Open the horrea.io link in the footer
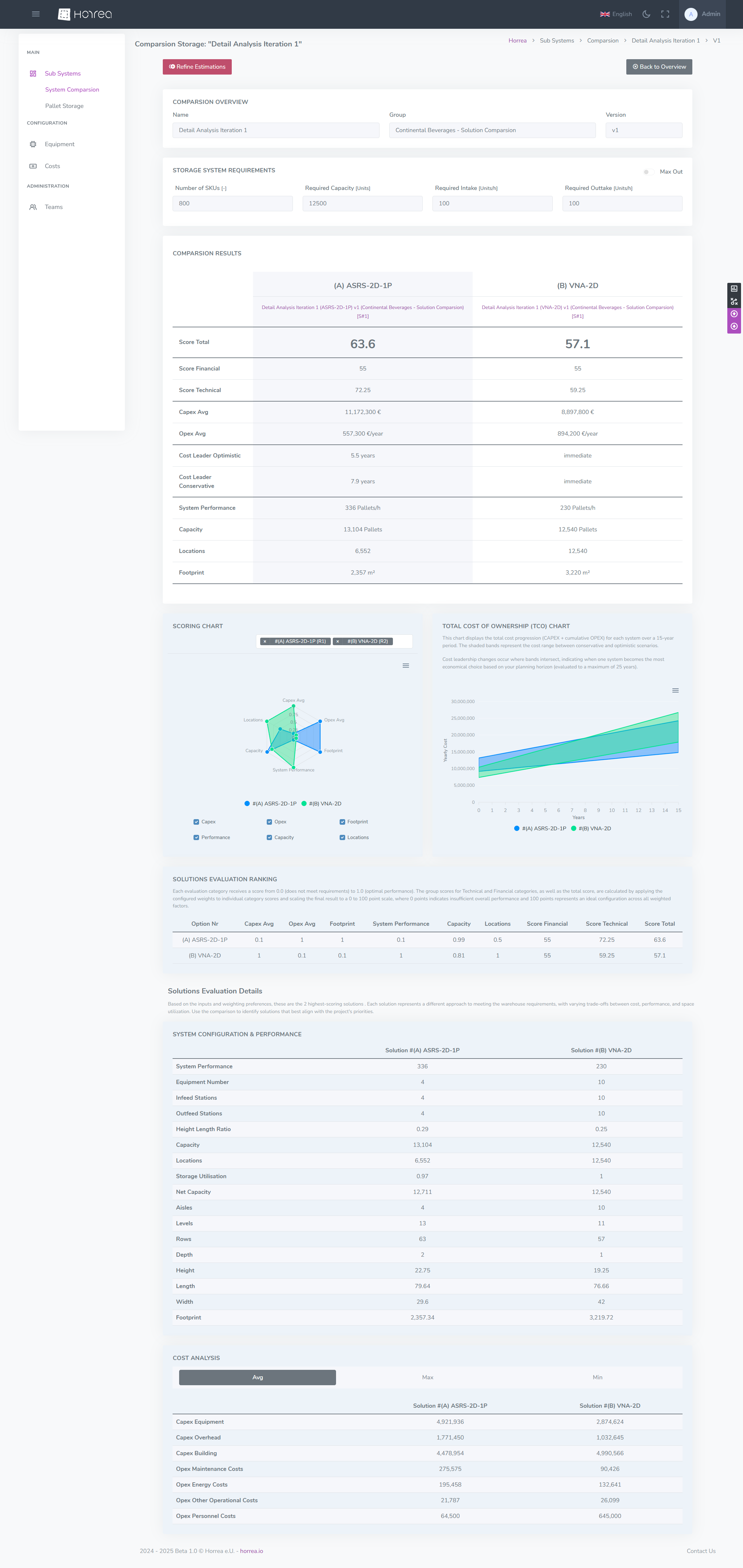 click(251, 1550)
